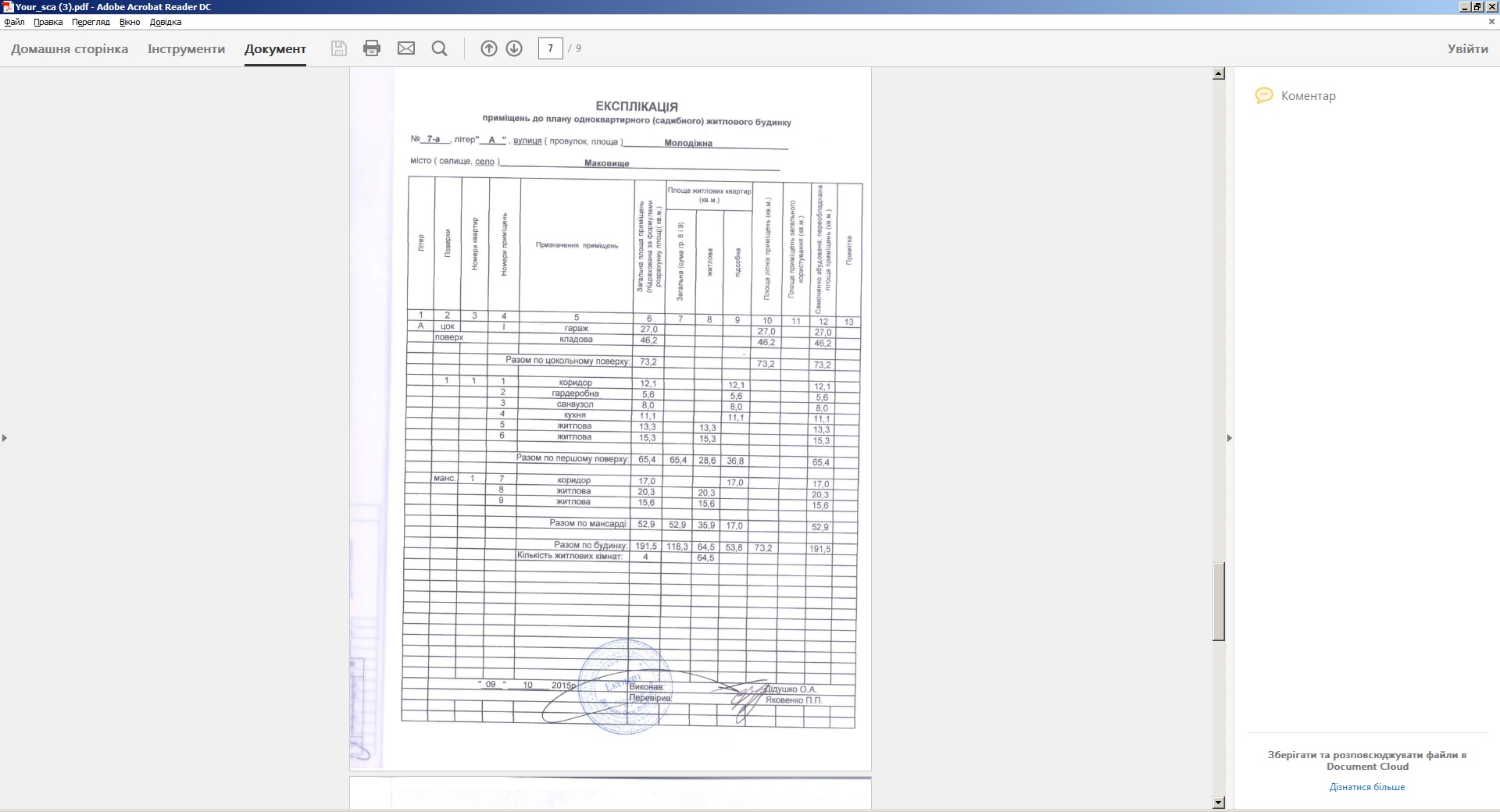The width and height of the screenshot is (1500, 812).
Task: Click the Перевірив label
Action: (x=650, y=698)
